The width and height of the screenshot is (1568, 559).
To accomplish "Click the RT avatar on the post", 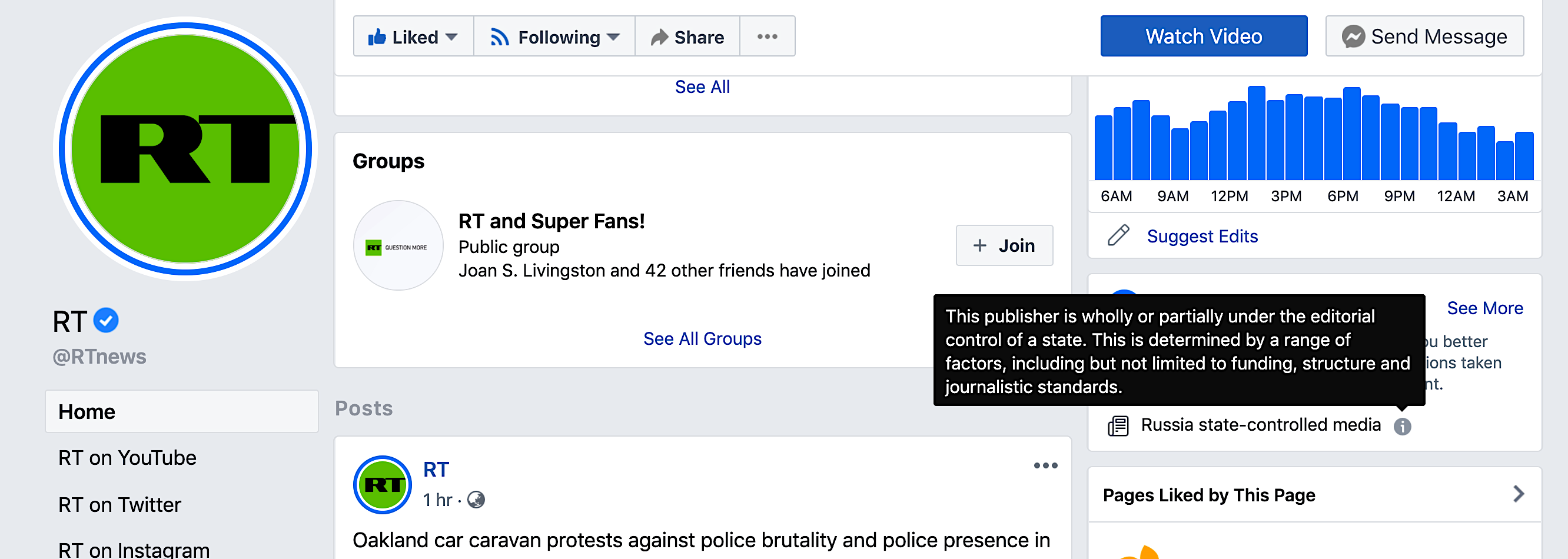I will pyautogui.click(x=382, y=485).
